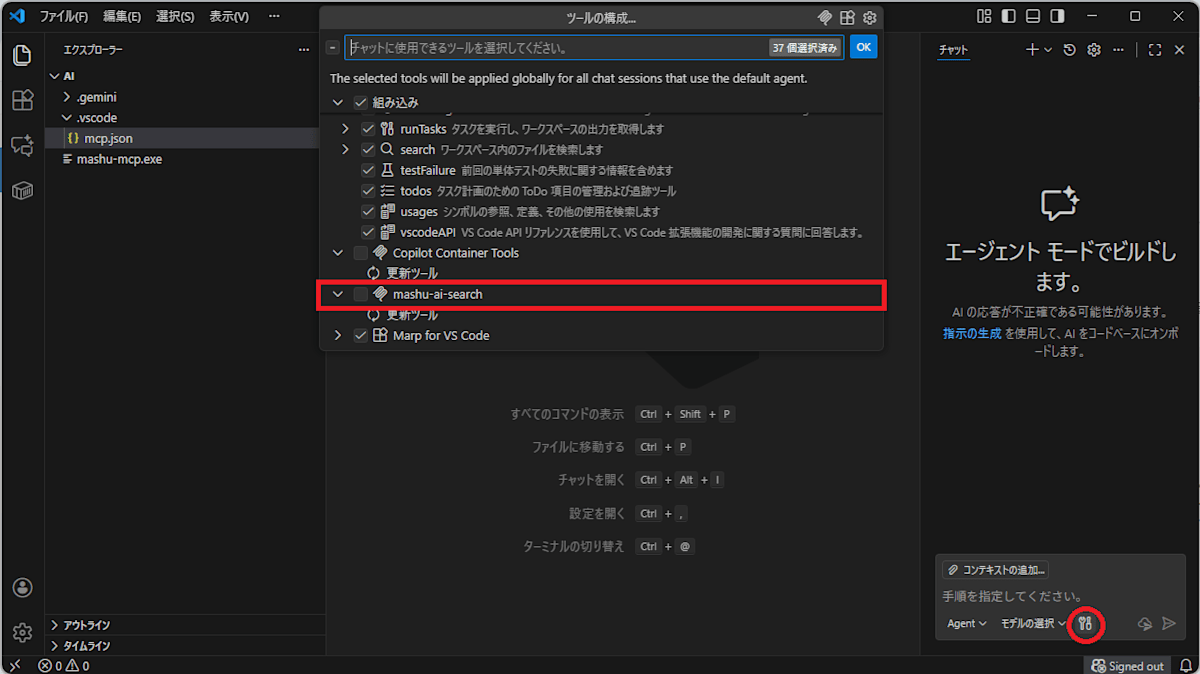
Task: Toggle bottom panel layout icon
Action: point(1034,16)
